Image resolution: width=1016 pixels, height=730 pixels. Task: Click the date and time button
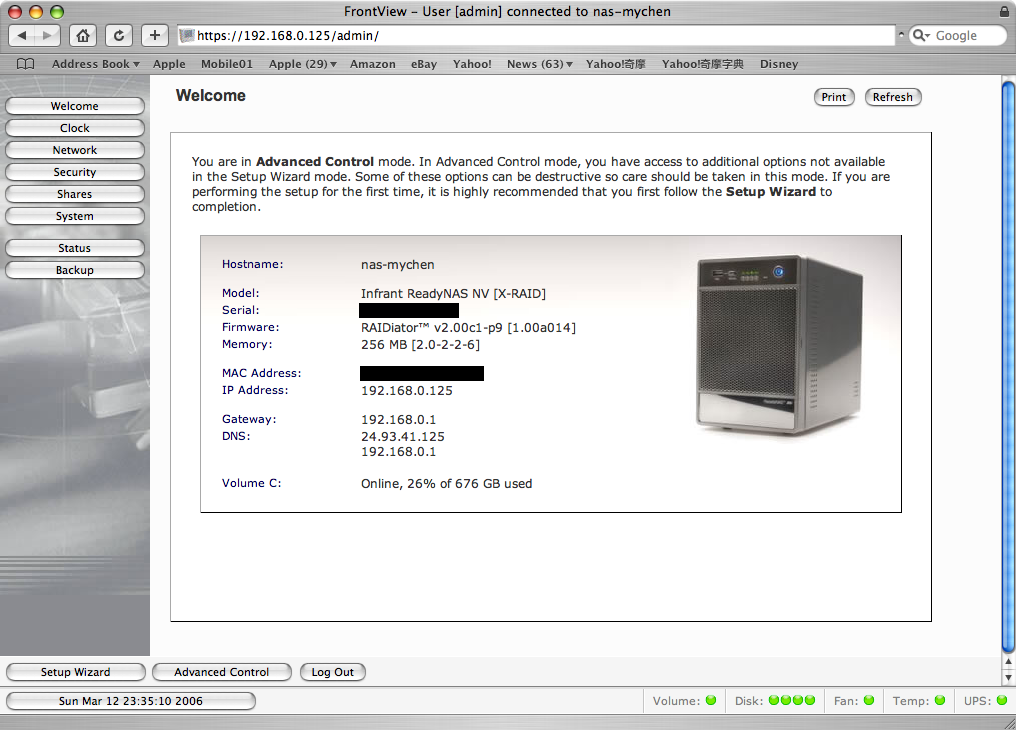point(131,701)
